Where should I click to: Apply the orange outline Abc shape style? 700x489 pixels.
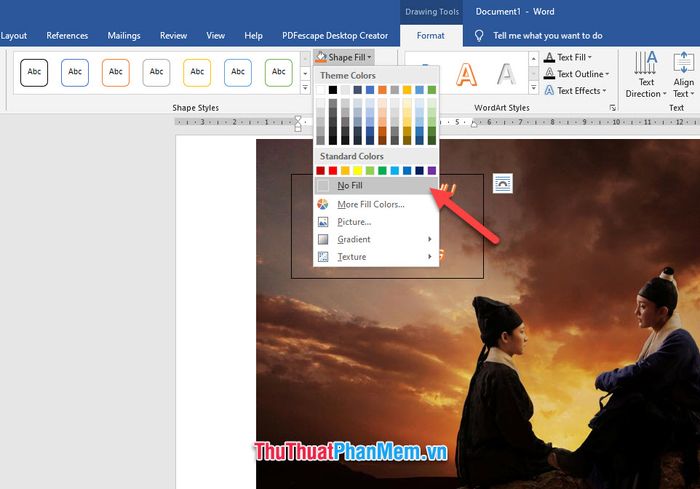point(116,72)
